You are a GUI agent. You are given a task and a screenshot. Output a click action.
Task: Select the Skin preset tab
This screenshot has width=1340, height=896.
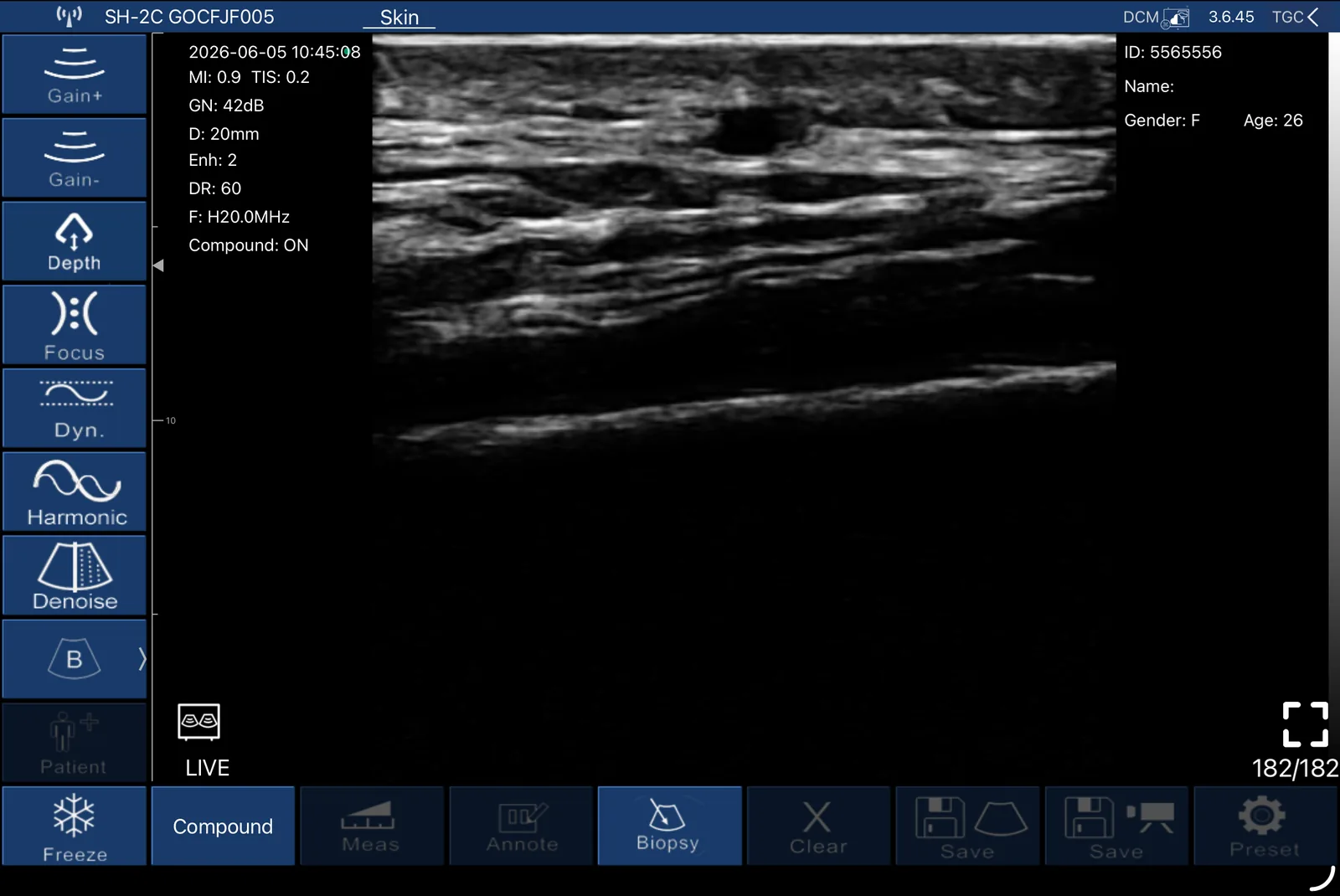(x=399, y=18)
